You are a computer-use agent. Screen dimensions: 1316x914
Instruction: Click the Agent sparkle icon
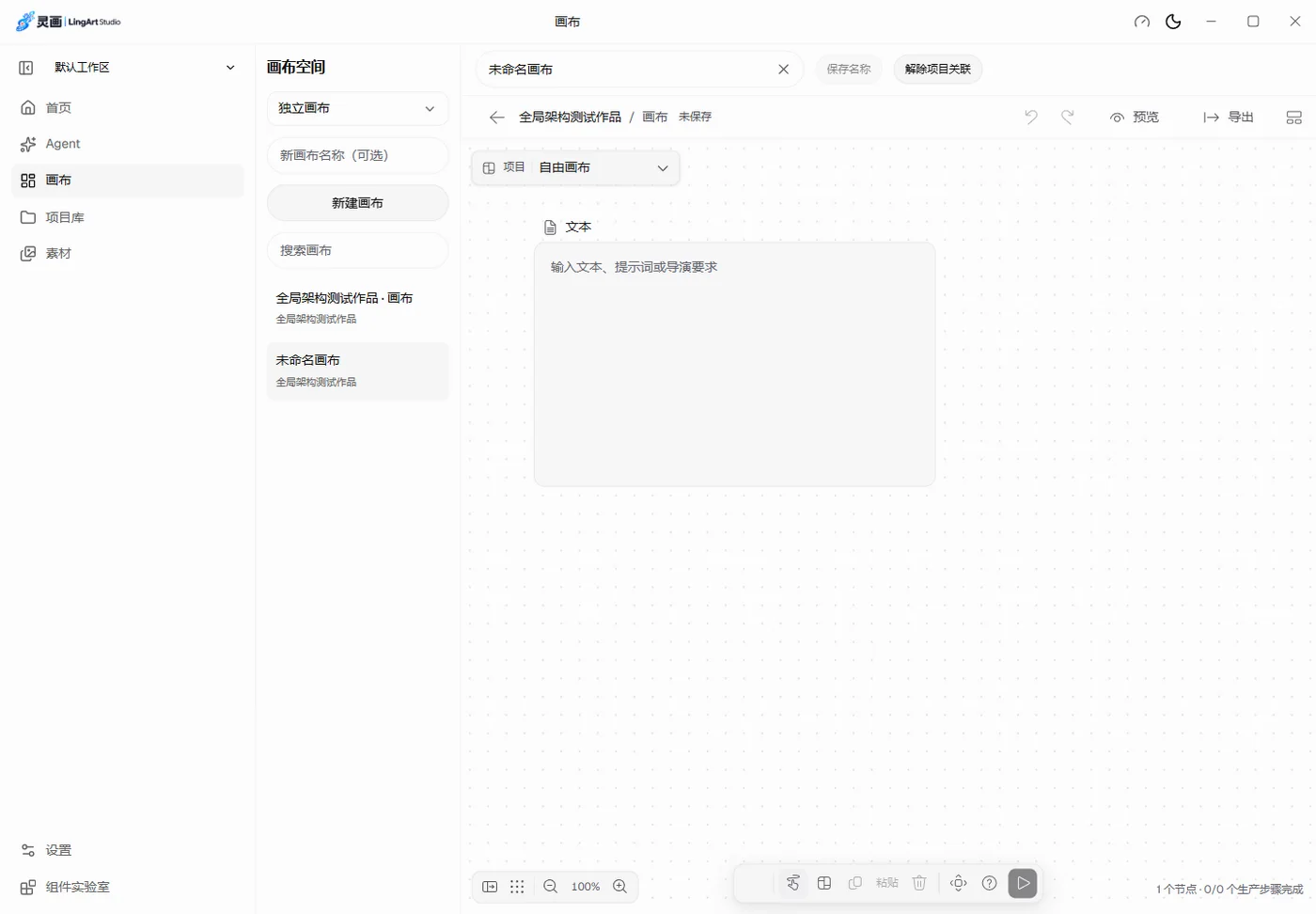coord(28,144)
